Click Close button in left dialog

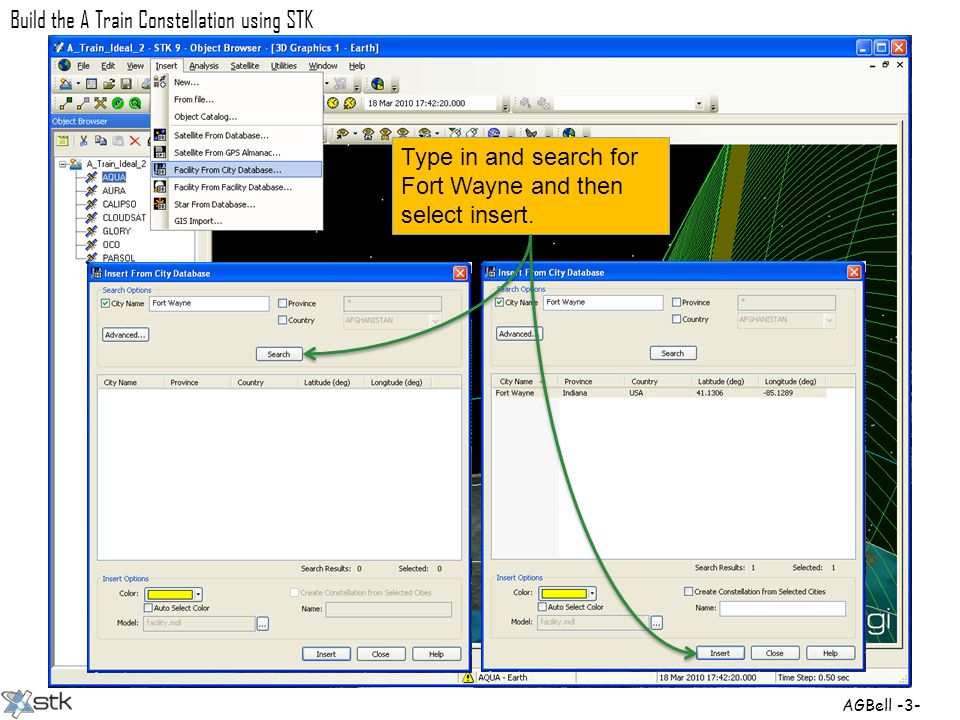tap(381, 654)
